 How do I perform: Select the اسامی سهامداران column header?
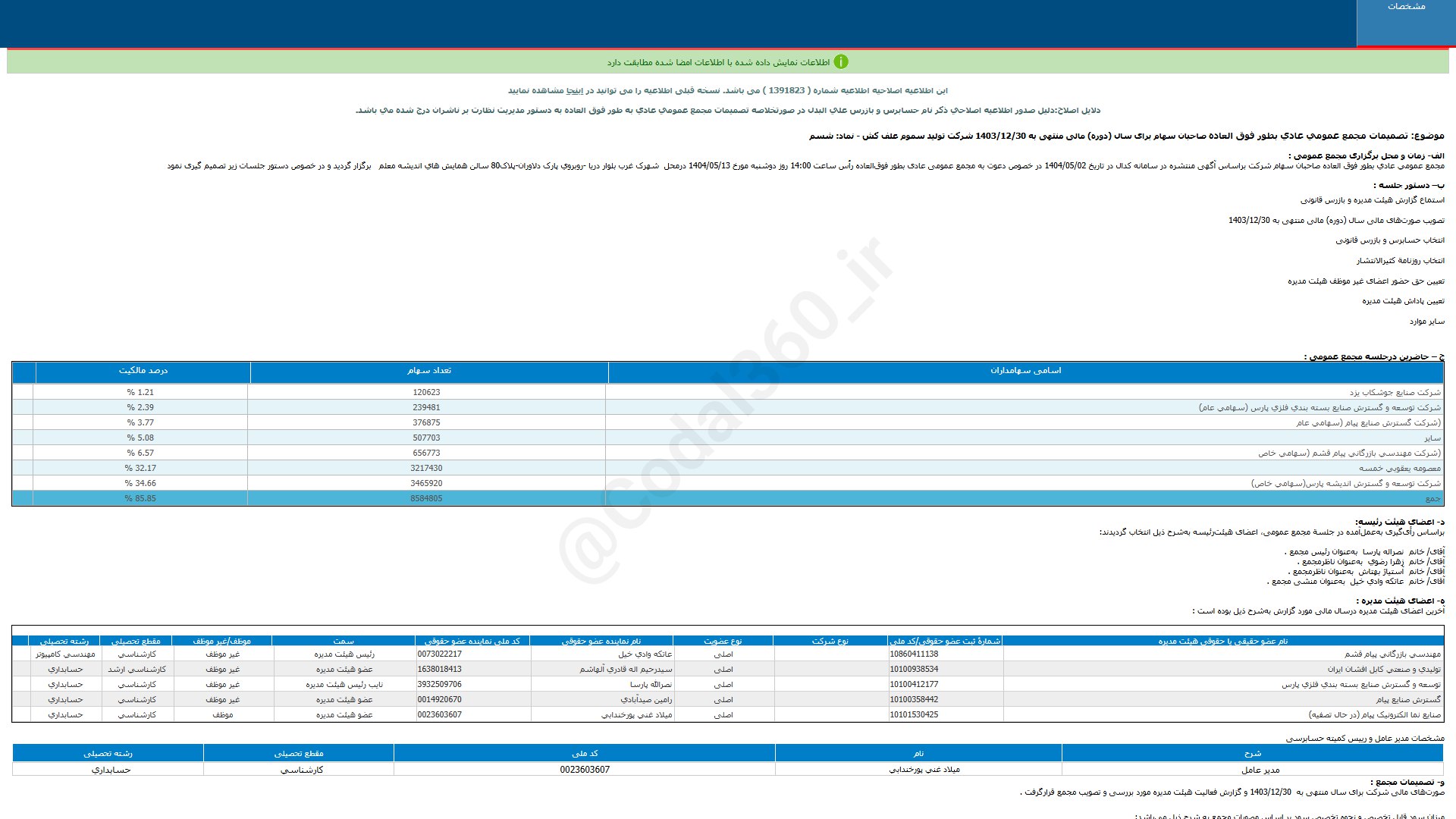[x=1025, y=371]
